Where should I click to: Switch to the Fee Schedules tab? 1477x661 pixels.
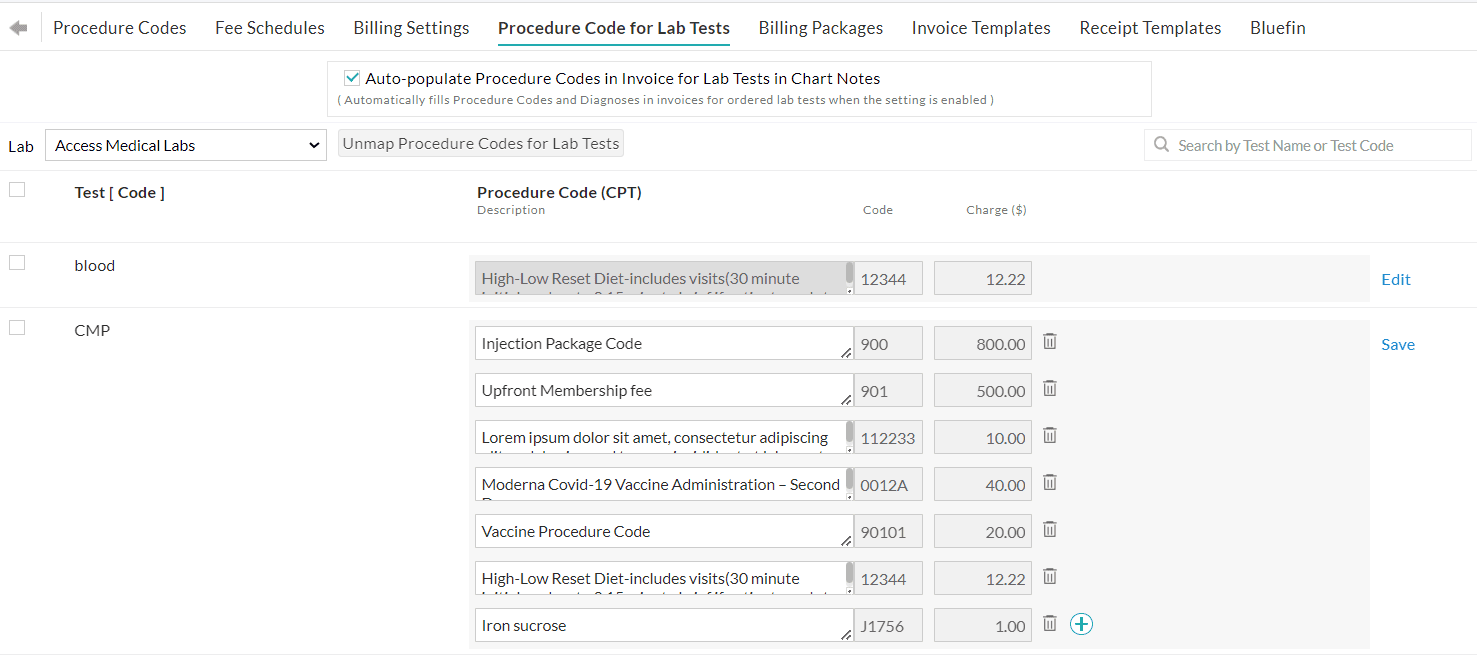point(269,27)
